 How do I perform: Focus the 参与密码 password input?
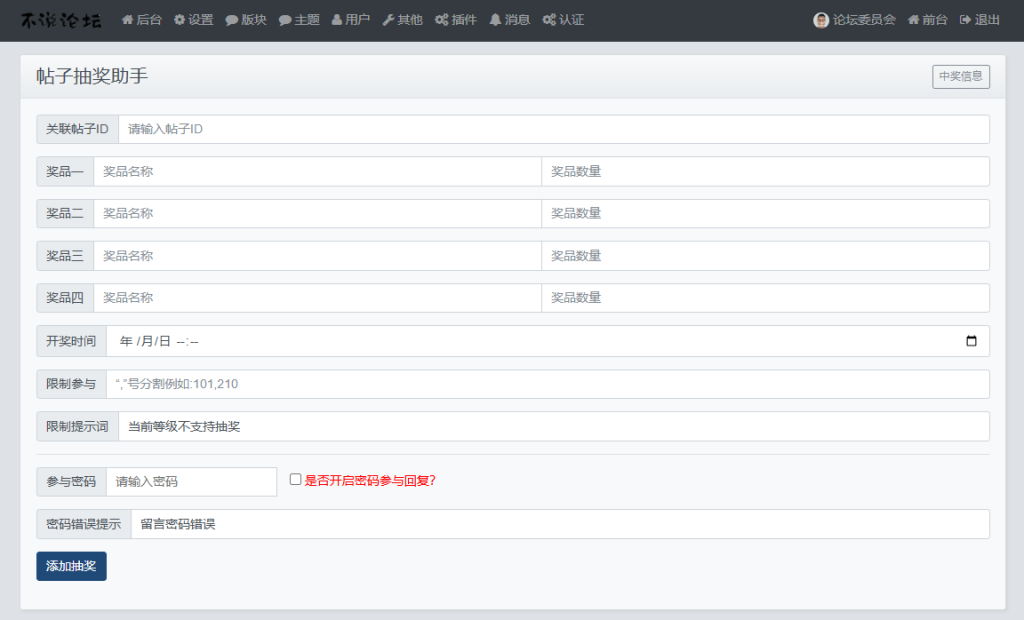tap(190, 481)
